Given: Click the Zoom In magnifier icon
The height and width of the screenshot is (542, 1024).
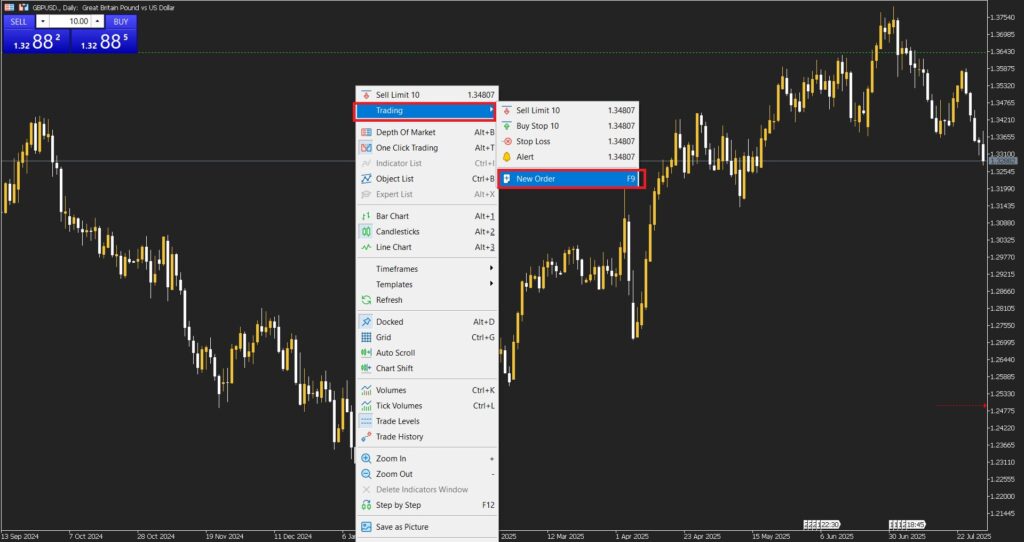Looking at the screenshot, I should pyautogui.click(x=366, y=459).
